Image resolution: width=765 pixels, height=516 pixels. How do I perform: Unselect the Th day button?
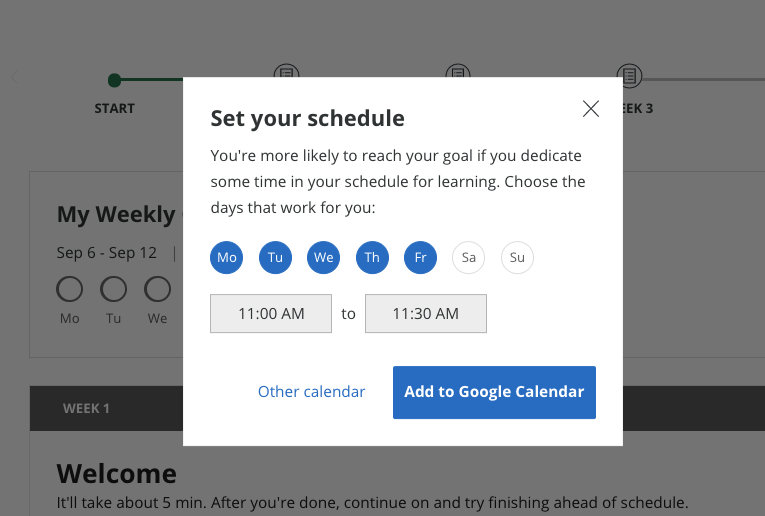(372, 258)
